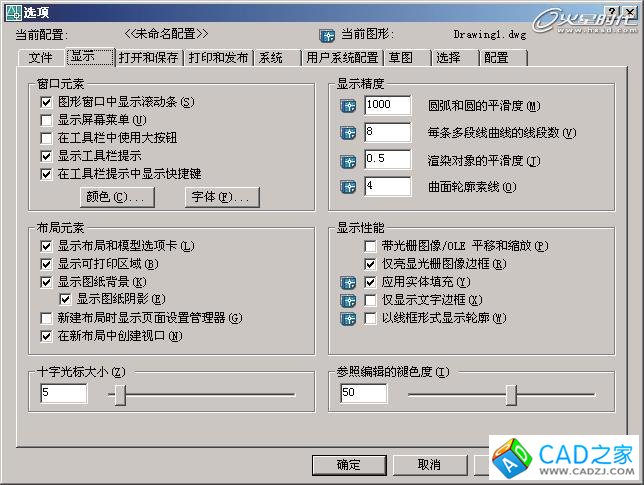This screenshot has width=644, height=485.
Task: Click the drawing icon beside 曲面轮廓素线
Action: pos(348,187)
